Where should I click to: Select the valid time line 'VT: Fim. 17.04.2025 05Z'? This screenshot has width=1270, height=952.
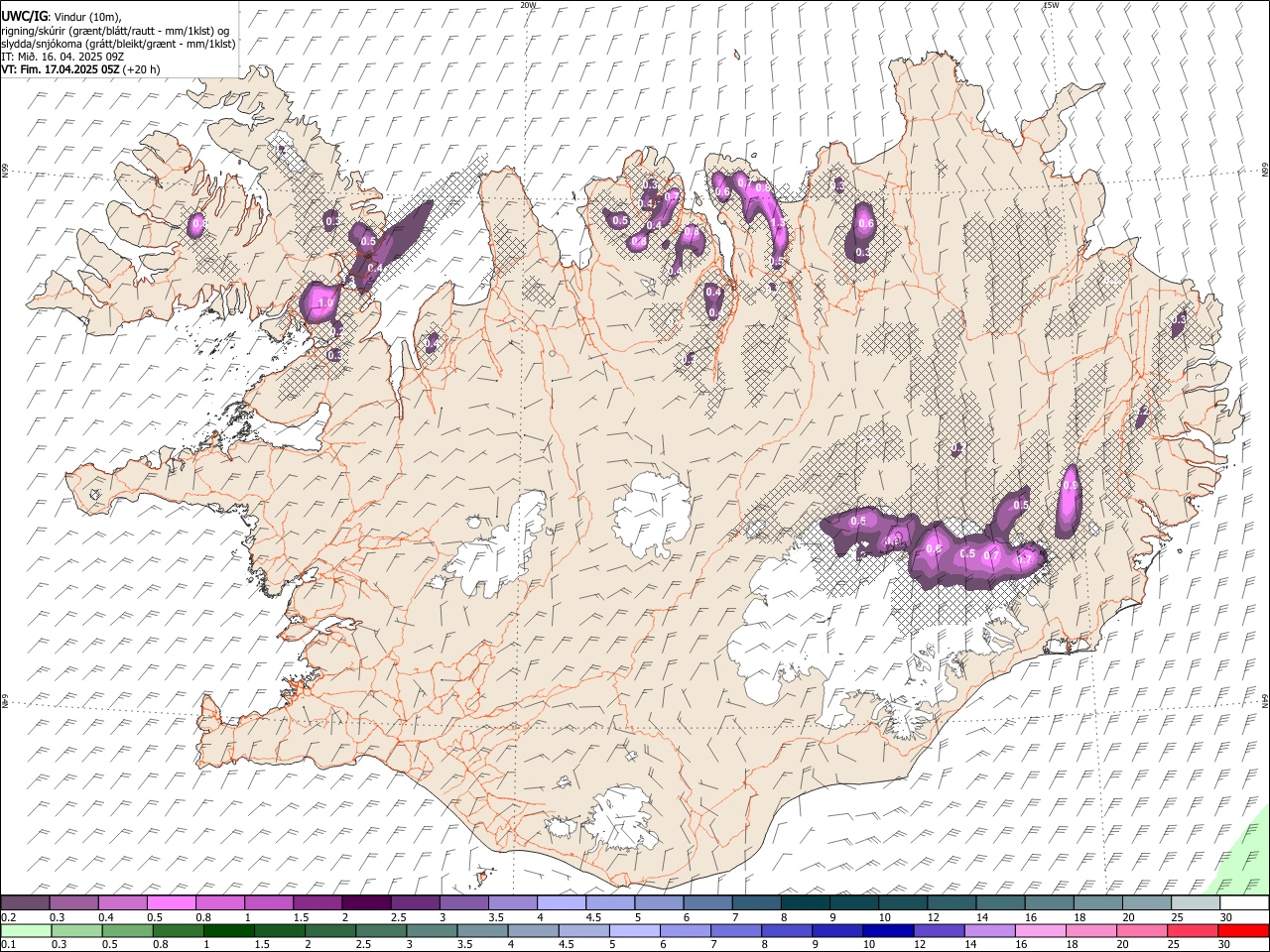click(60, 69)
